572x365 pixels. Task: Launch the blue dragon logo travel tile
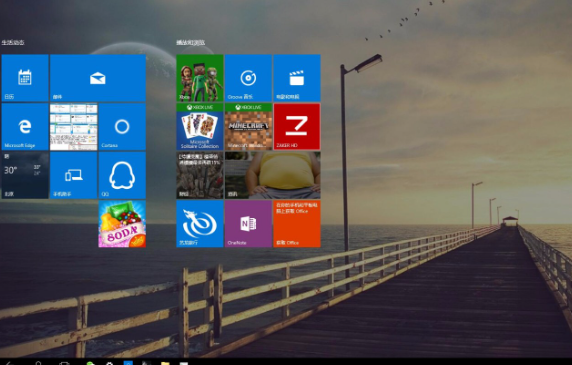(200, 224)
